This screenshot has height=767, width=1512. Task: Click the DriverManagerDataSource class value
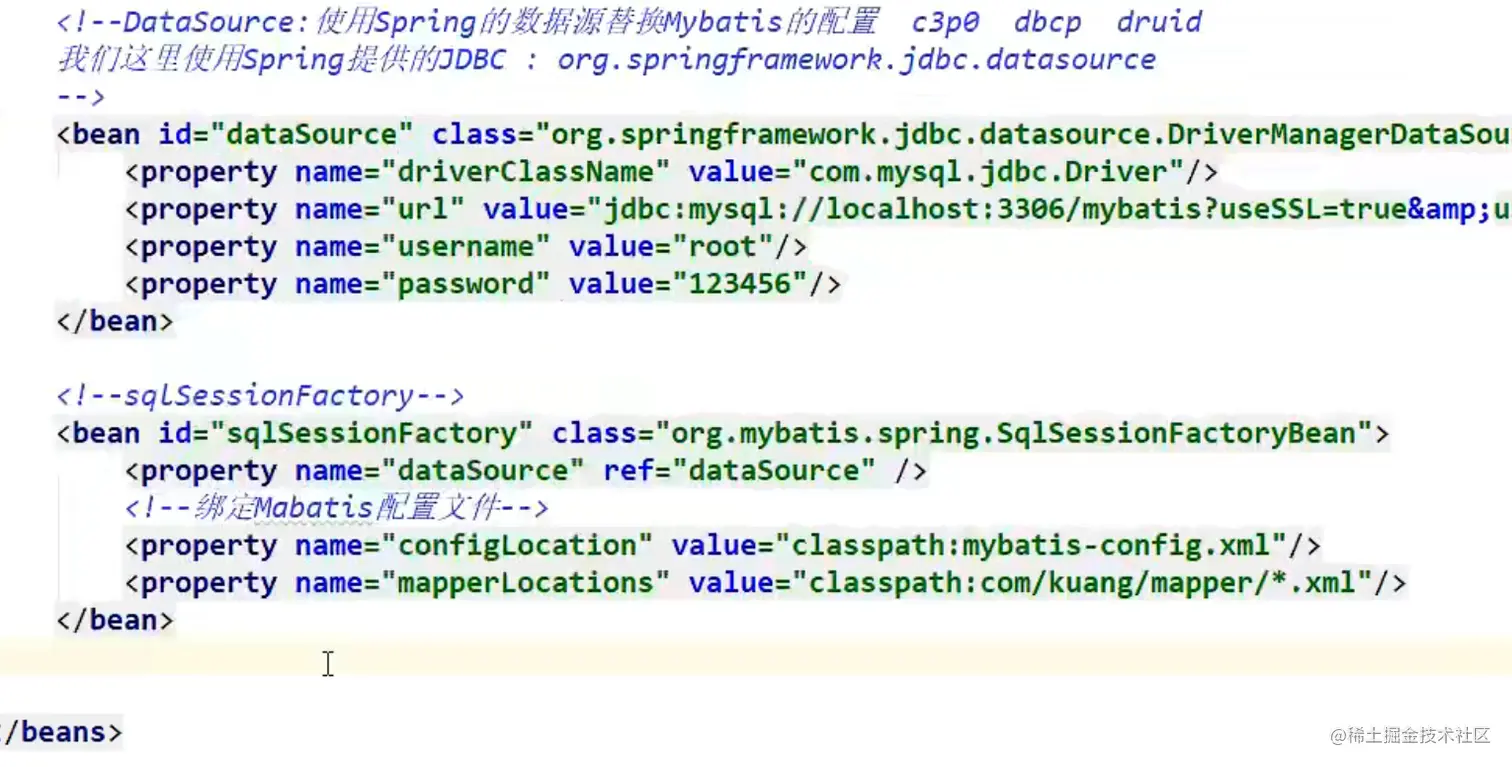pos(1025,135)
